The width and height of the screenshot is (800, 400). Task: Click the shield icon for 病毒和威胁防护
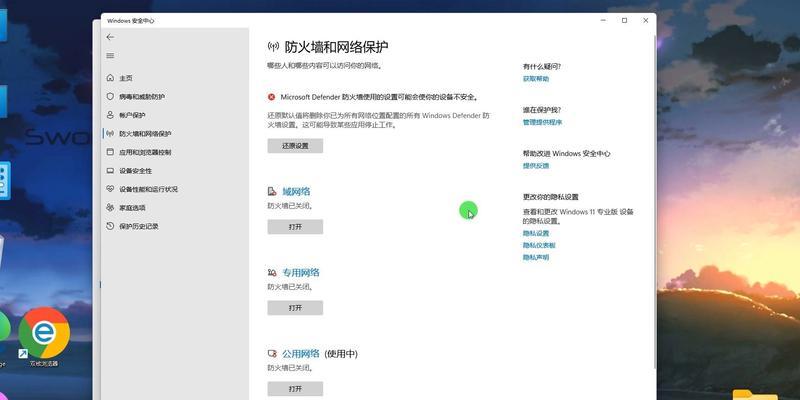click(110, 96)
